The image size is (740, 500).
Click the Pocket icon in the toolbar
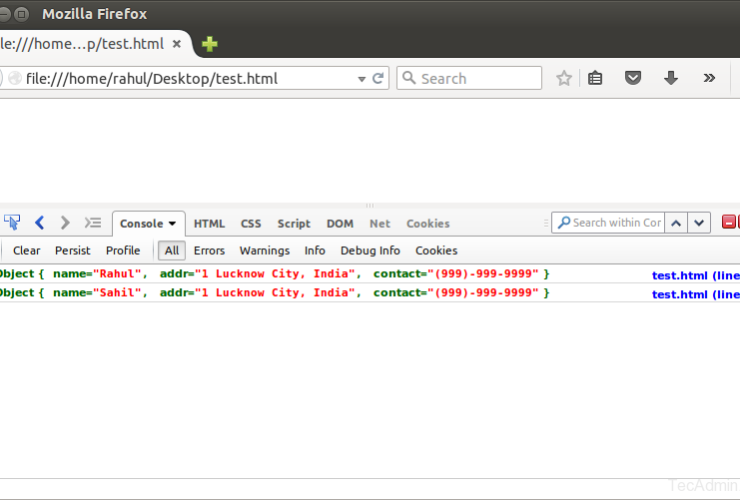pyautogui.click(x=633, y=78)
